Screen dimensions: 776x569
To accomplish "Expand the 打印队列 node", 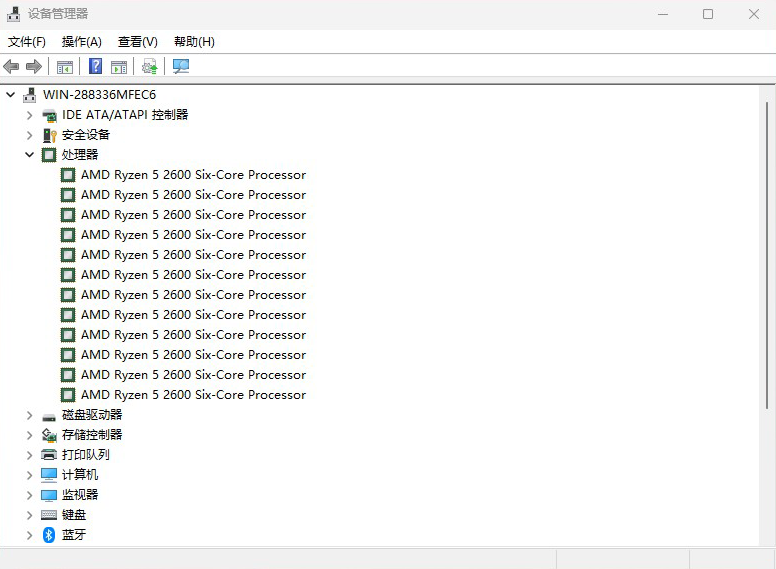I will pyautogui.click(x=30, y=455).
